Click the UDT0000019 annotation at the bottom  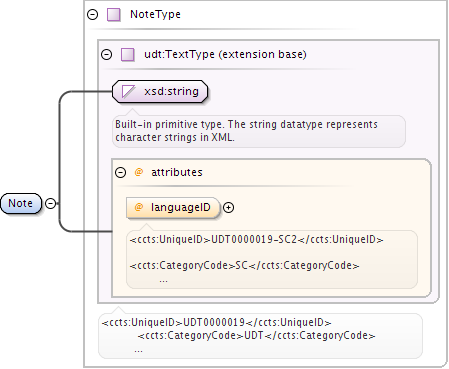(260, 336)
